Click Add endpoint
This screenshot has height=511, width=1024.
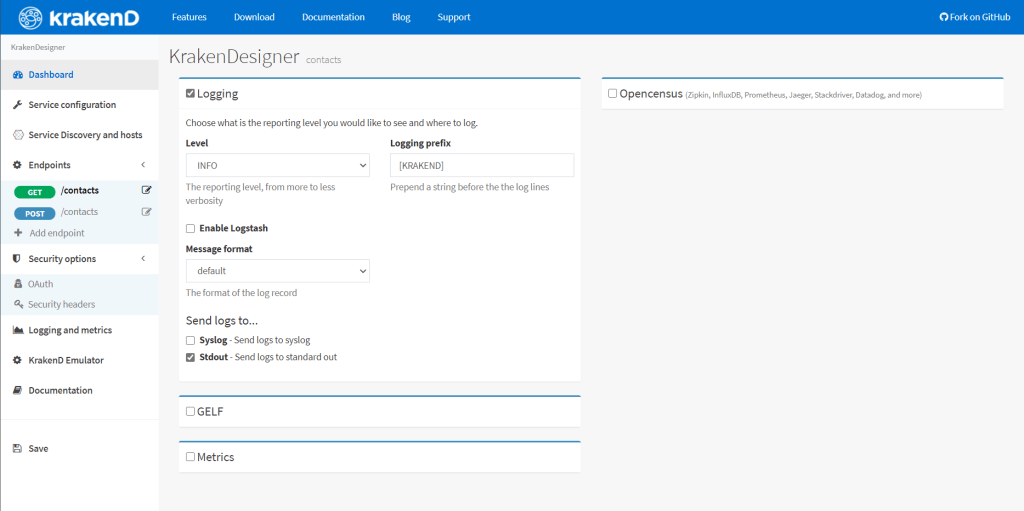57,233
